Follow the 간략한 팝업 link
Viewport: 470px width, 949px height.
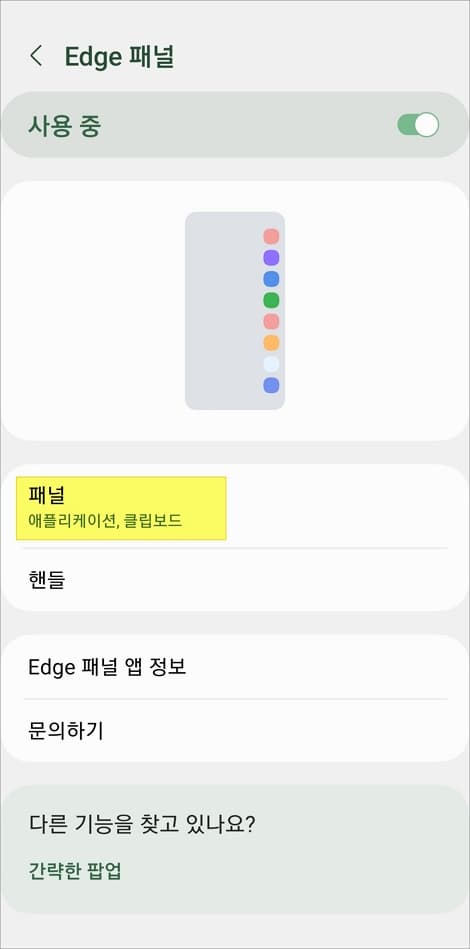point(75,871)
